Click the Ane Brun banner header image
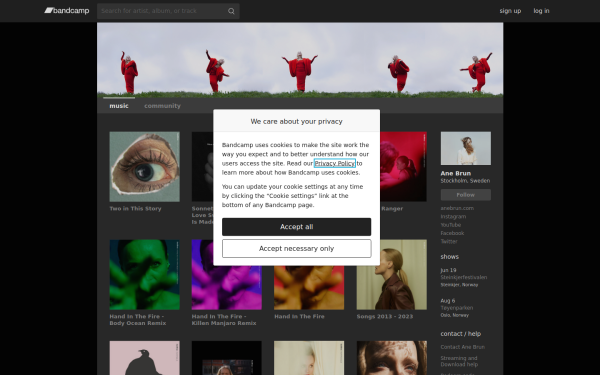Image resolution: width=600 pixels, height=375 pixels. [300, 60]
